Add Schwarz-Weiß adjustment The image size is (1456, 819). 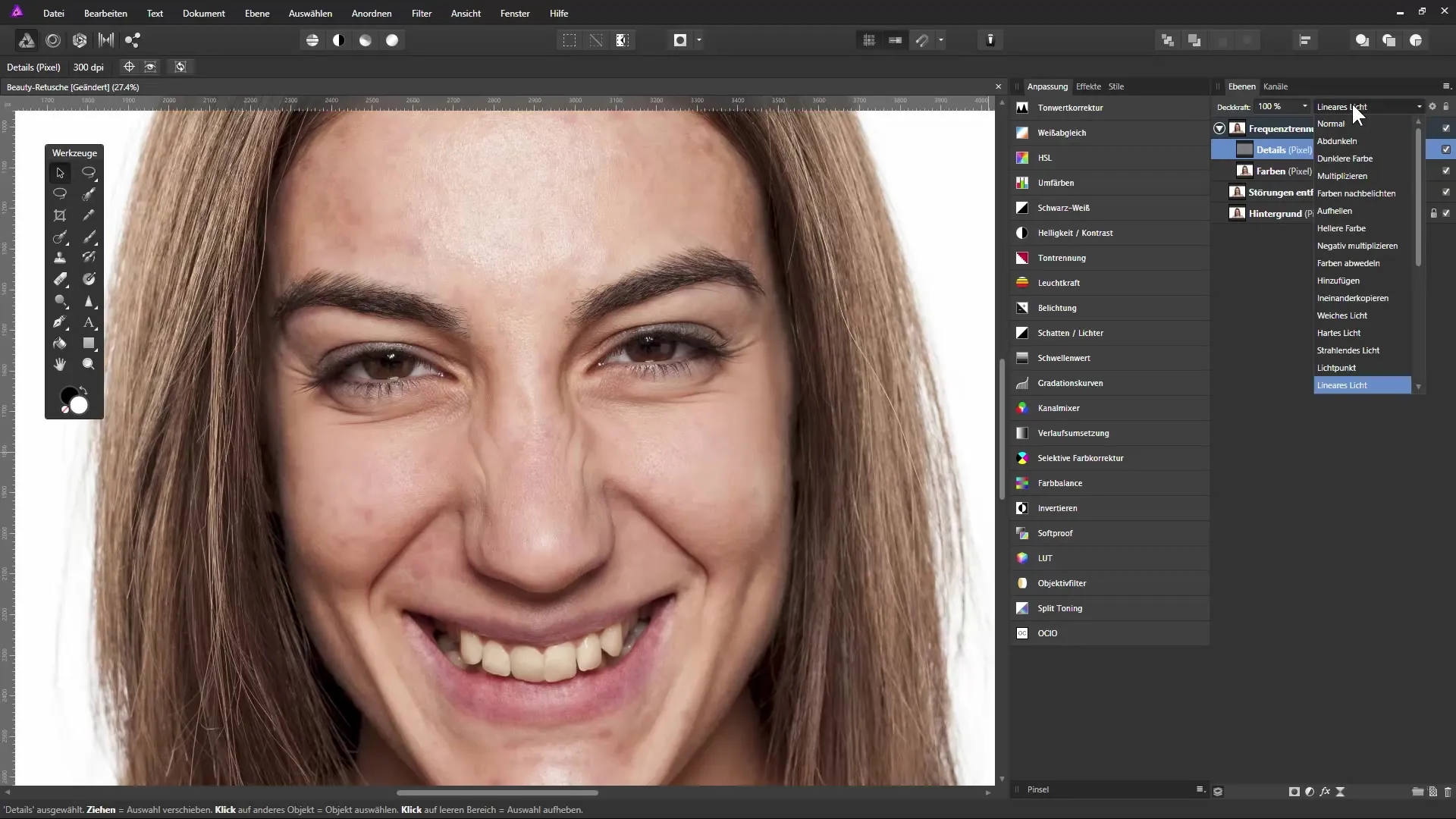pos(1109,208)
